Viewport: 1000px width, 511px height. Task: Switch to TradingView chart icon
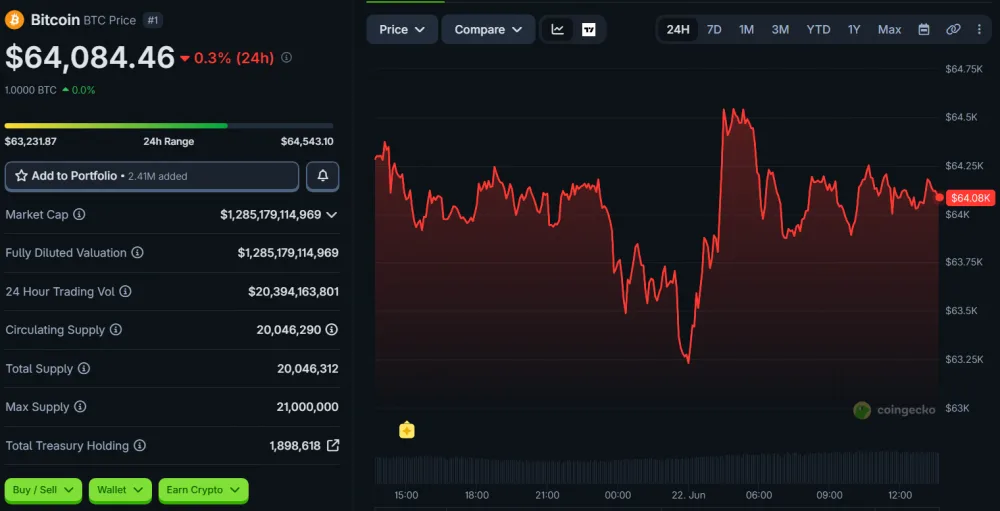point(589,29)
